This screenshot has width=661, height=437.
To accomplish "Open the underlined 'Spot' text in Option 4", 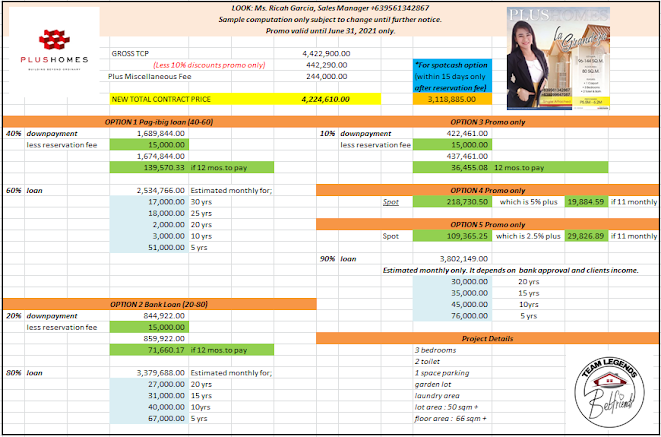I will click(390, 202).
